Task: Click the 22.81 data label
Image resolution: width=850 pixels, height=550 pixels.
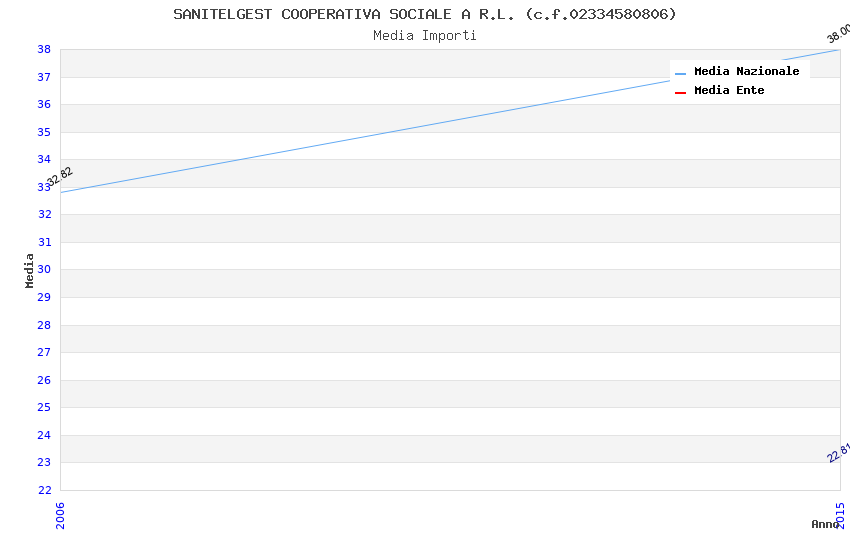Action: pos(839,453)
